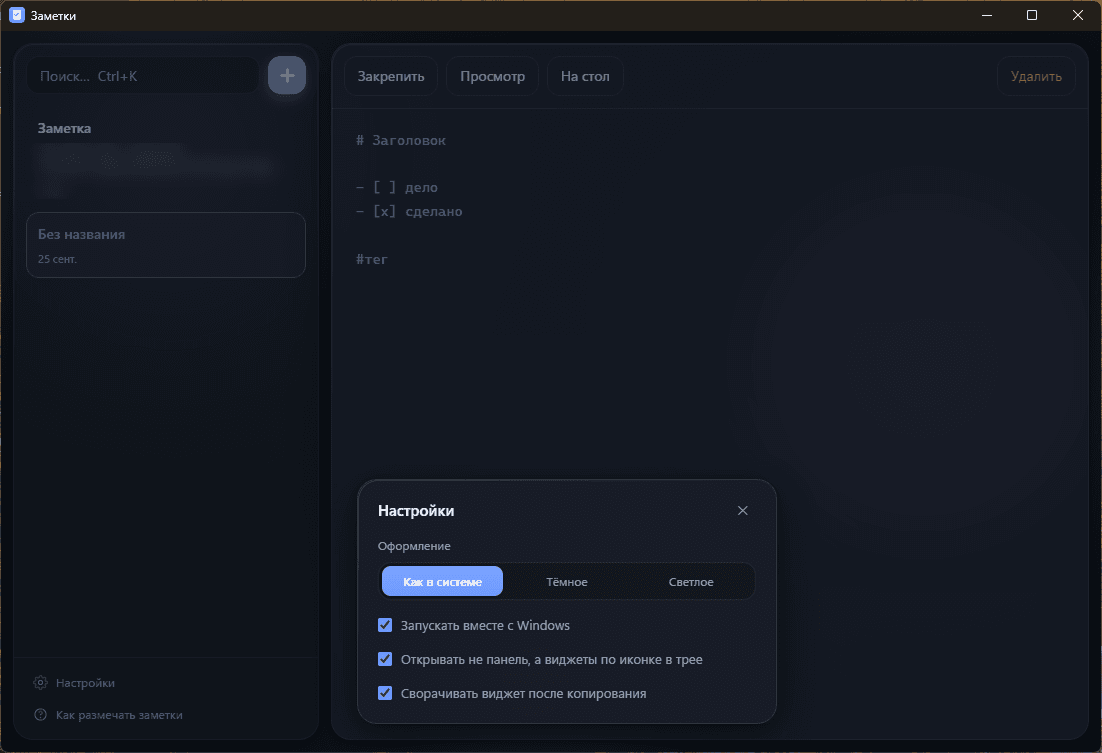Focus the Поиск search field
The image size is (1102, 753).
coord(143,76)
